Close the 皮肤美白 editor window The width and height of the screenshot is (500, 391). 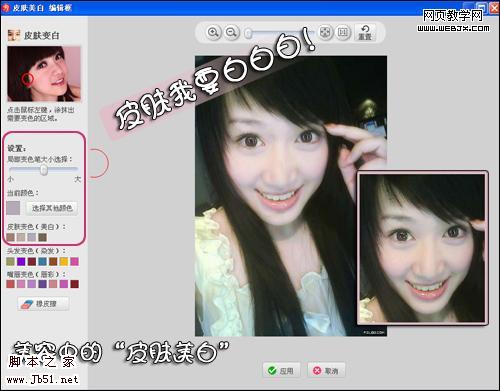point(495,7)
